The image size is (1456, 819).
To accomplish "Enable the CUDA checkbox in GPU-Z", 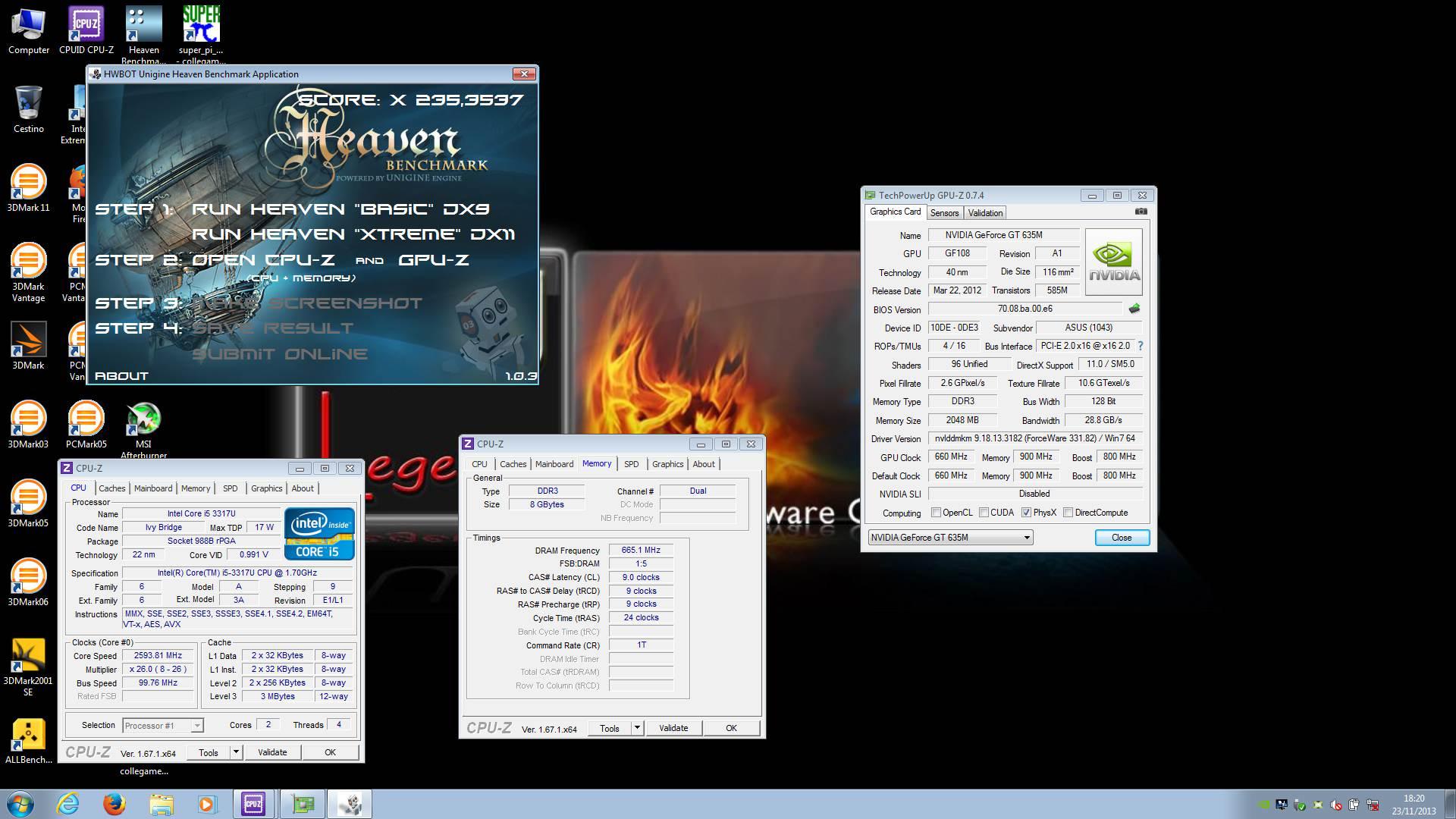I will (x=984, y=513).
